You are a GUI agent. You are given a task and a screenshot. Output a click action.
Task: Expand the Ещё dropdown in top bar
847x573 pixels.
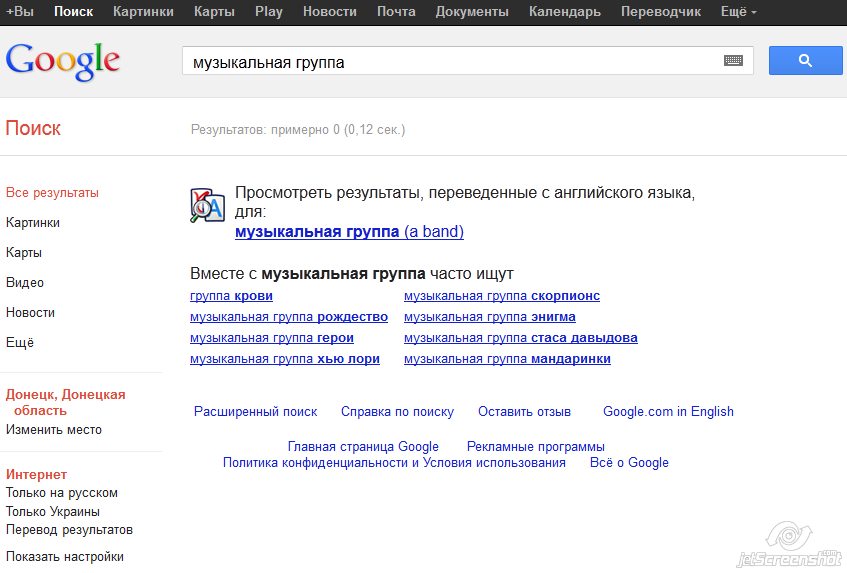(739, 12)
